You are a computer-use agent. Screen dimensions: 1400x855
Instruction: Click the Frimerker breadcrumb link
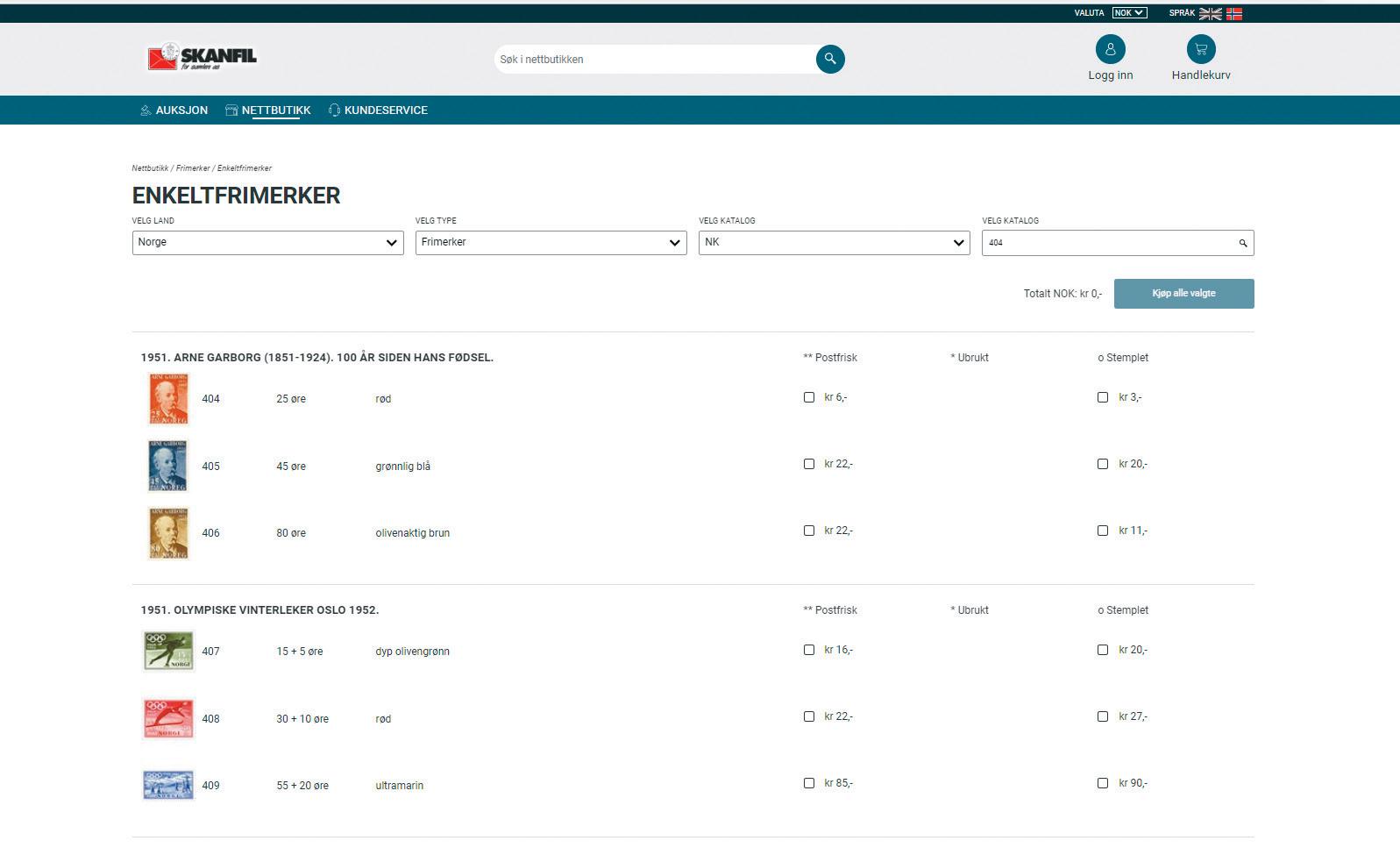click(193, 168)
